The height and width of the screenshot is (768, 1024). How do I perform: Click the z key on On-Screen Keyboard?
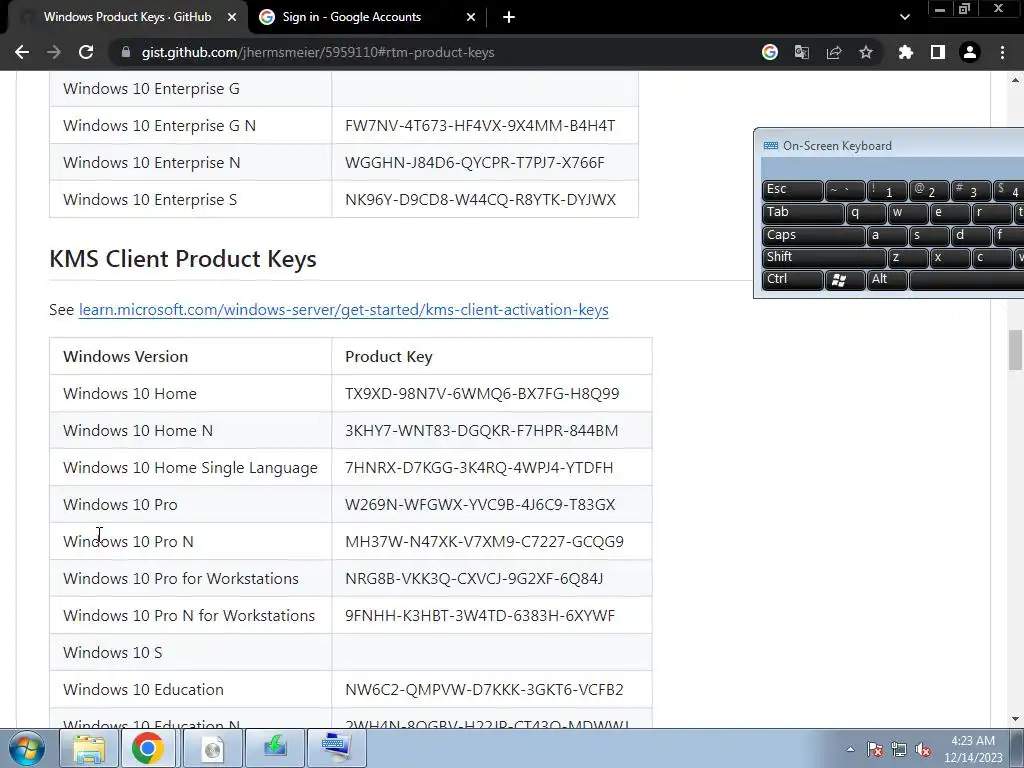click(x=908, y=258)
